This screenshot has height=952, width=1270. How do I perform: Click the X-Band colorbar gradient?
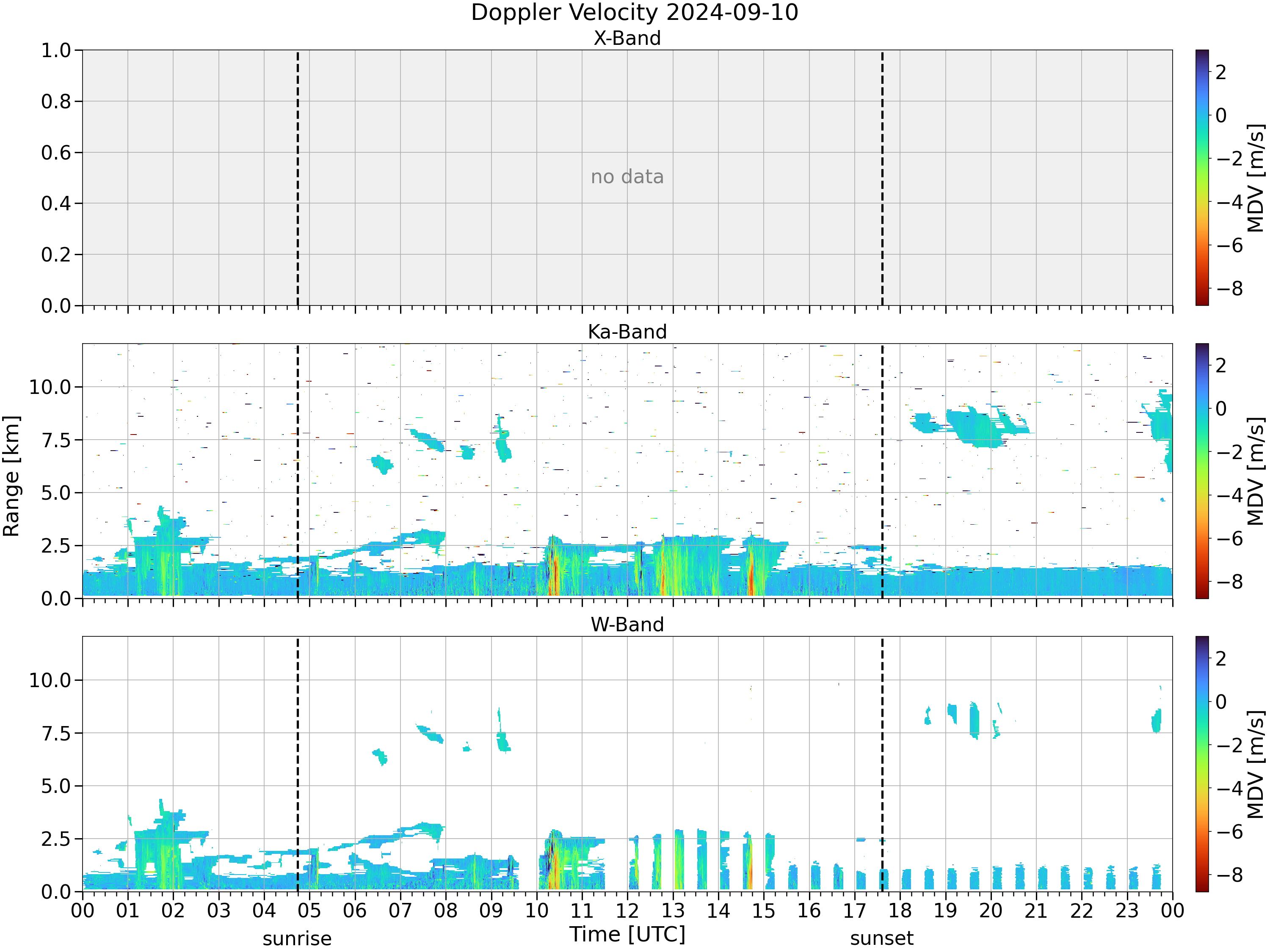click(1202, 177)
